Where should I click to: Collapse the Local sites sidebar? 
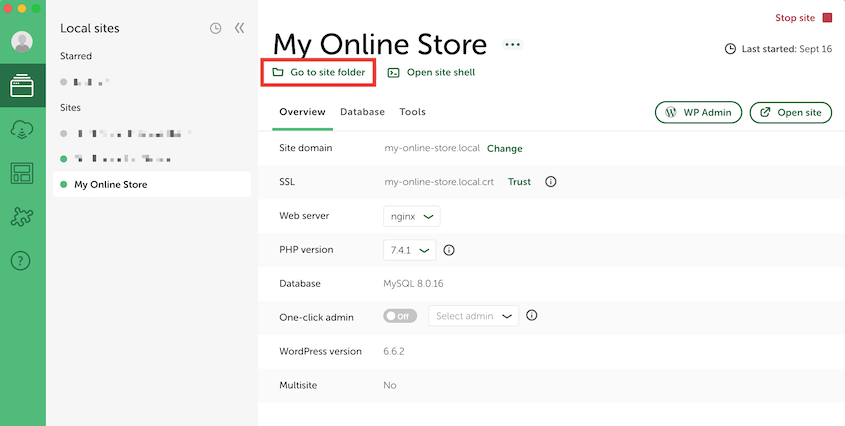(x=240, y=28)
